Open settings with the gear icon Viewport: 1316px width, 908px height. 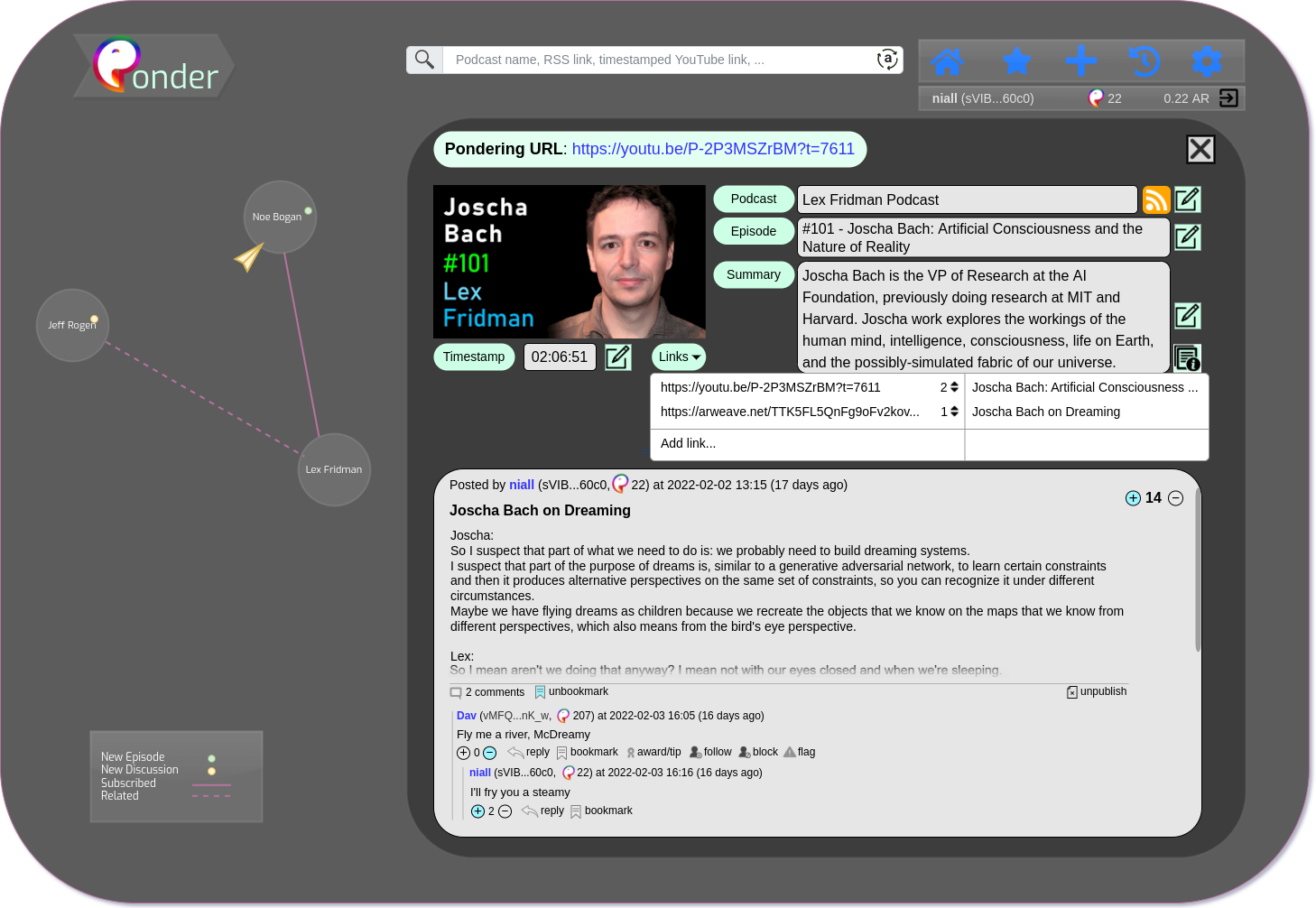1207,61
